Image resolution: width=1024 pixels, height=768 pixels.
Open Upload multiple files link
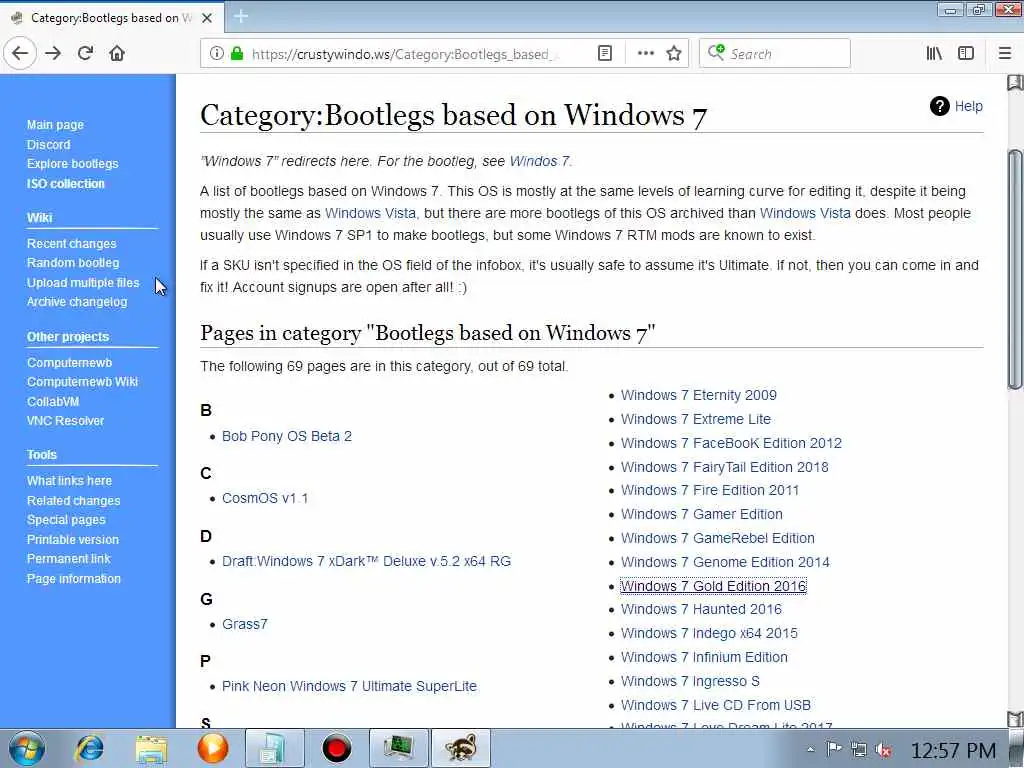tap(83, 283)
